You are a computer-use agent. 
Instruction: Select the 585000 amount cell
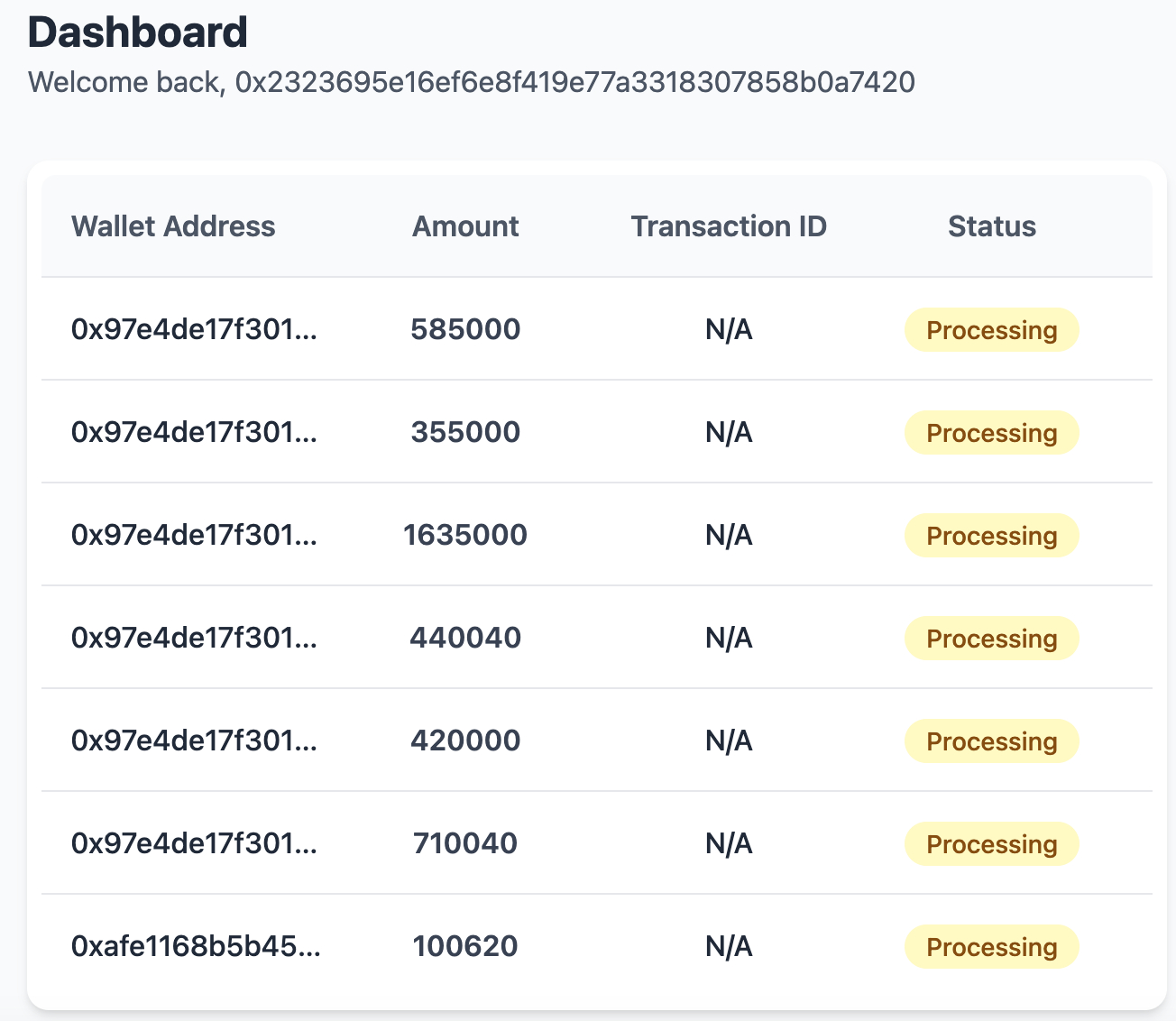click(x=465, y=329)
